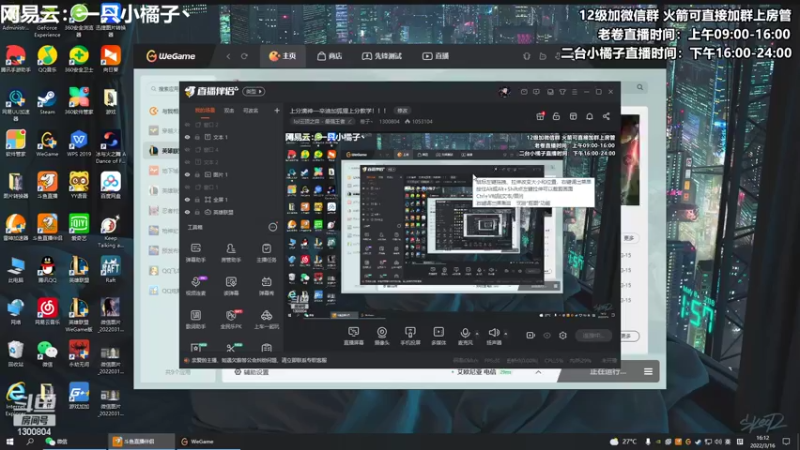This screenshot has width=800, height=450.
Task: Open the 直播屏幕 screen capture source
Action: coord(354,336)
